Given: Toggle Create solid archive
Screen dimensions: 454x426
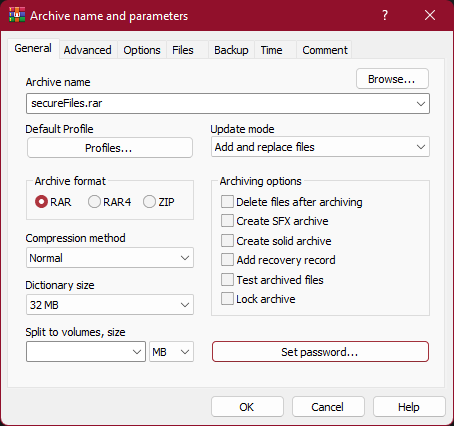Looking at the screenshot, I should pos(276,241).
